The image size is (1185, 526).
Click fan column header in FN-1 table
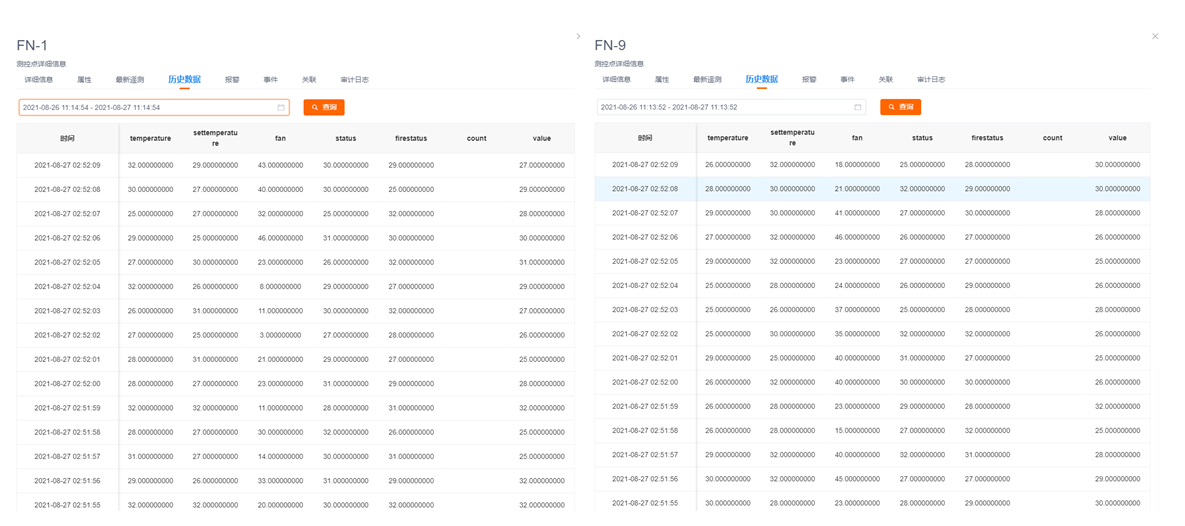(280, 138)
